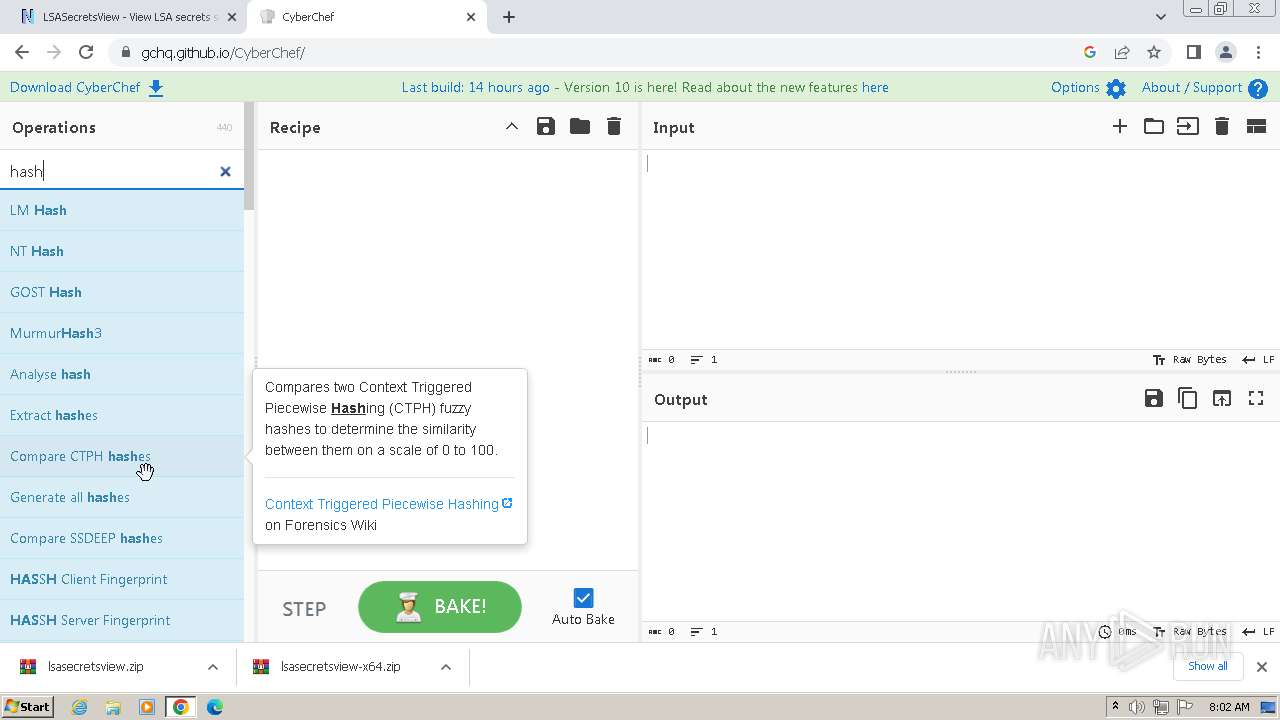Select the Compare SSDEEP hashes operation

[122, 538]
